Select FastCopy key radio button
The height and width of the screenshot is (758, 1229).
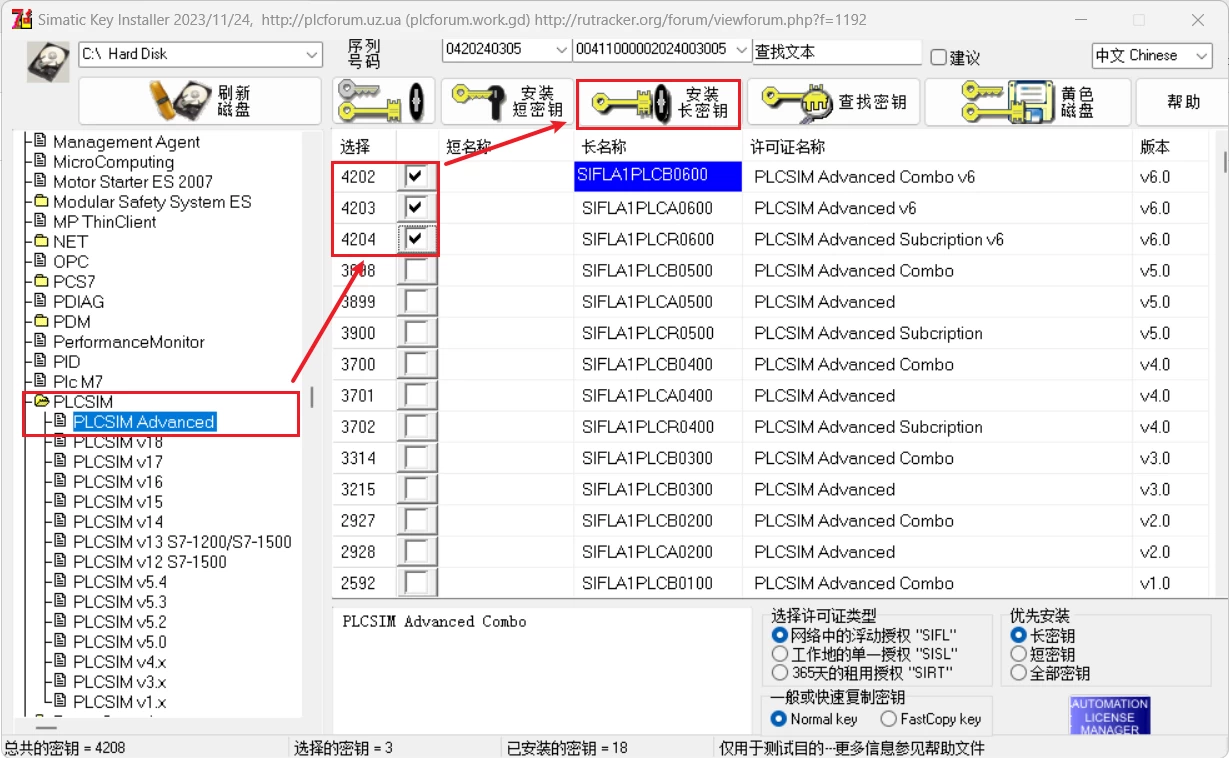[888, 719]
